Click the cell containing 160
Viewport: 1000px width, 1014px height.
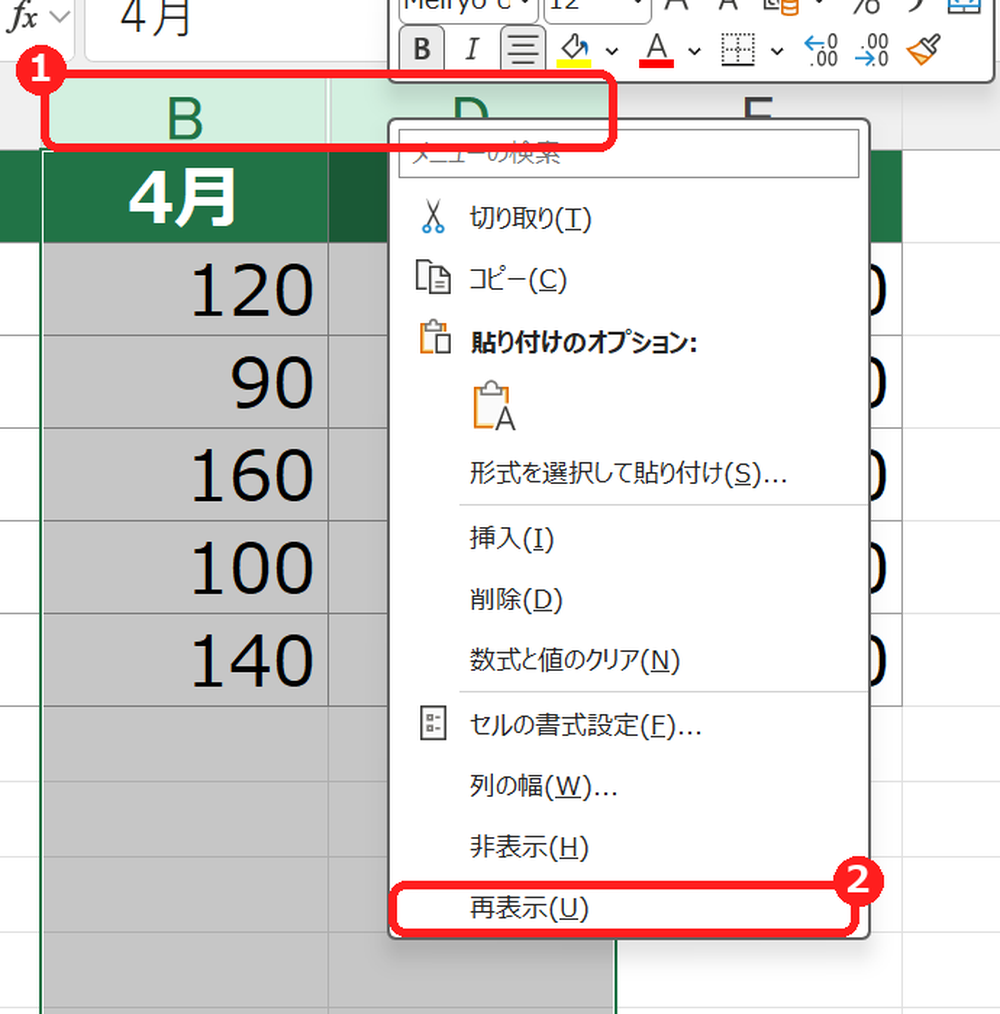coord(186,474)
